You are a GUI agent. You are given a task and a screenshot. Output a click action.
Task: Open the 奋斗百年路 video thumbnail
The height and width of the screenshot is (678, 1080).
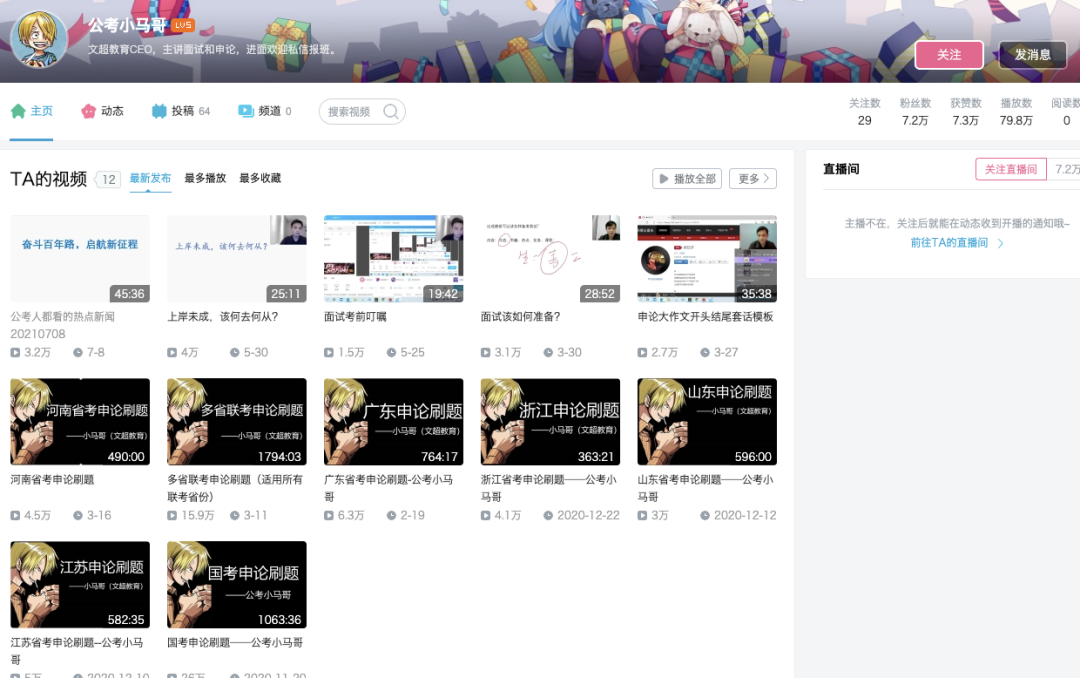click(x=80, y=258)
